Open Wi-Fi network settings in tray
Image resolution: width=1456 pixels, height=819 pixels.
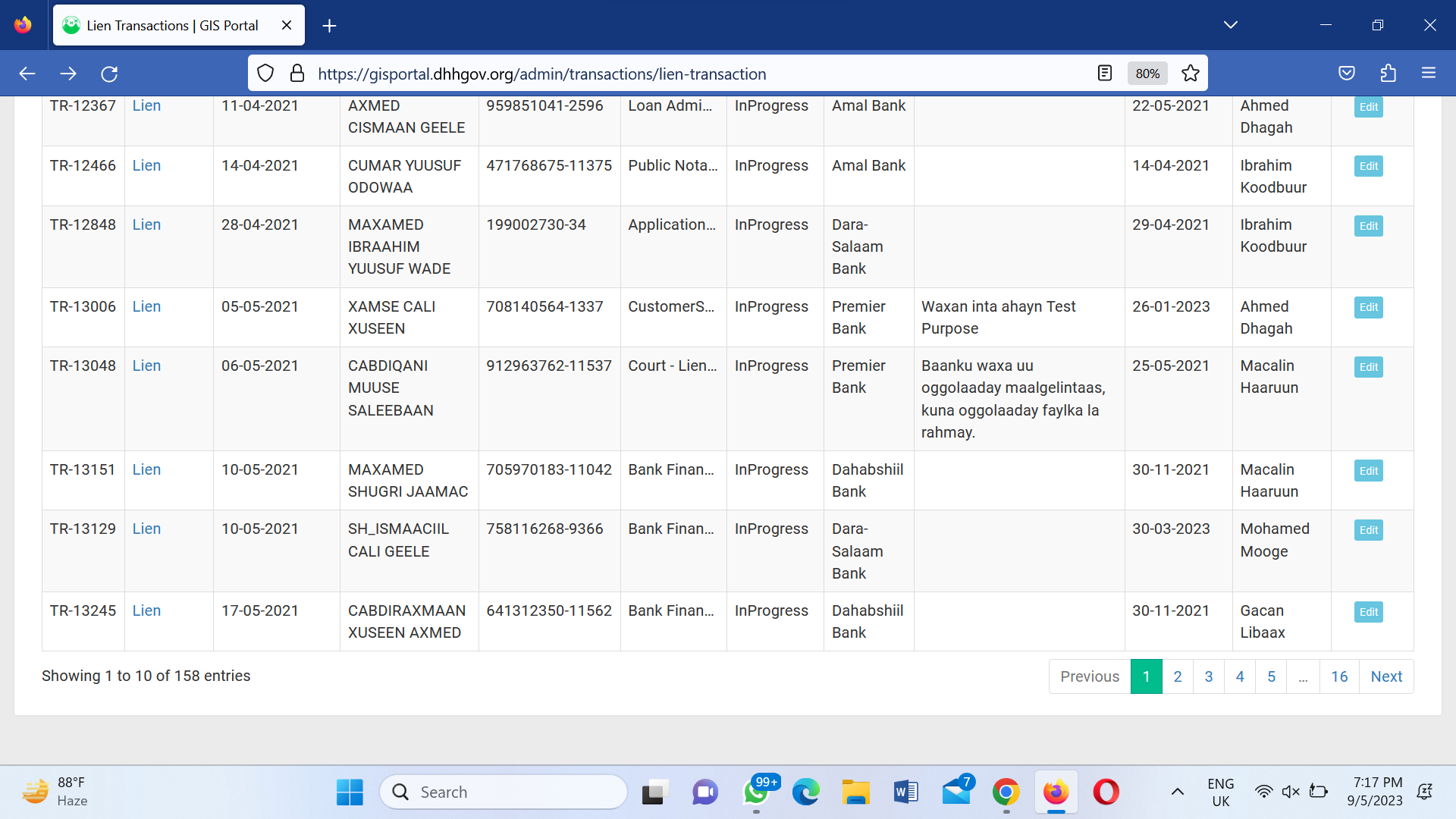pos(1263,792)
